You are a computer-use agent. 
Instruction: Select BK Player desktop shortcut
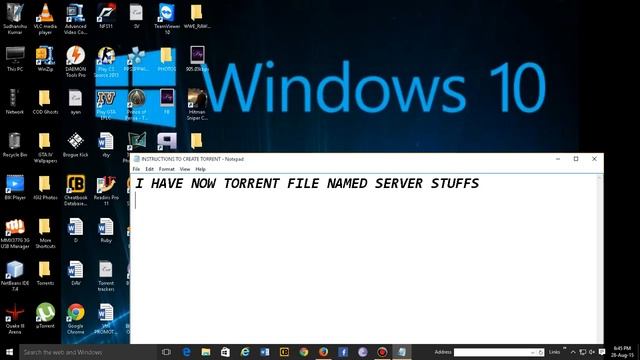coord(15,187)
